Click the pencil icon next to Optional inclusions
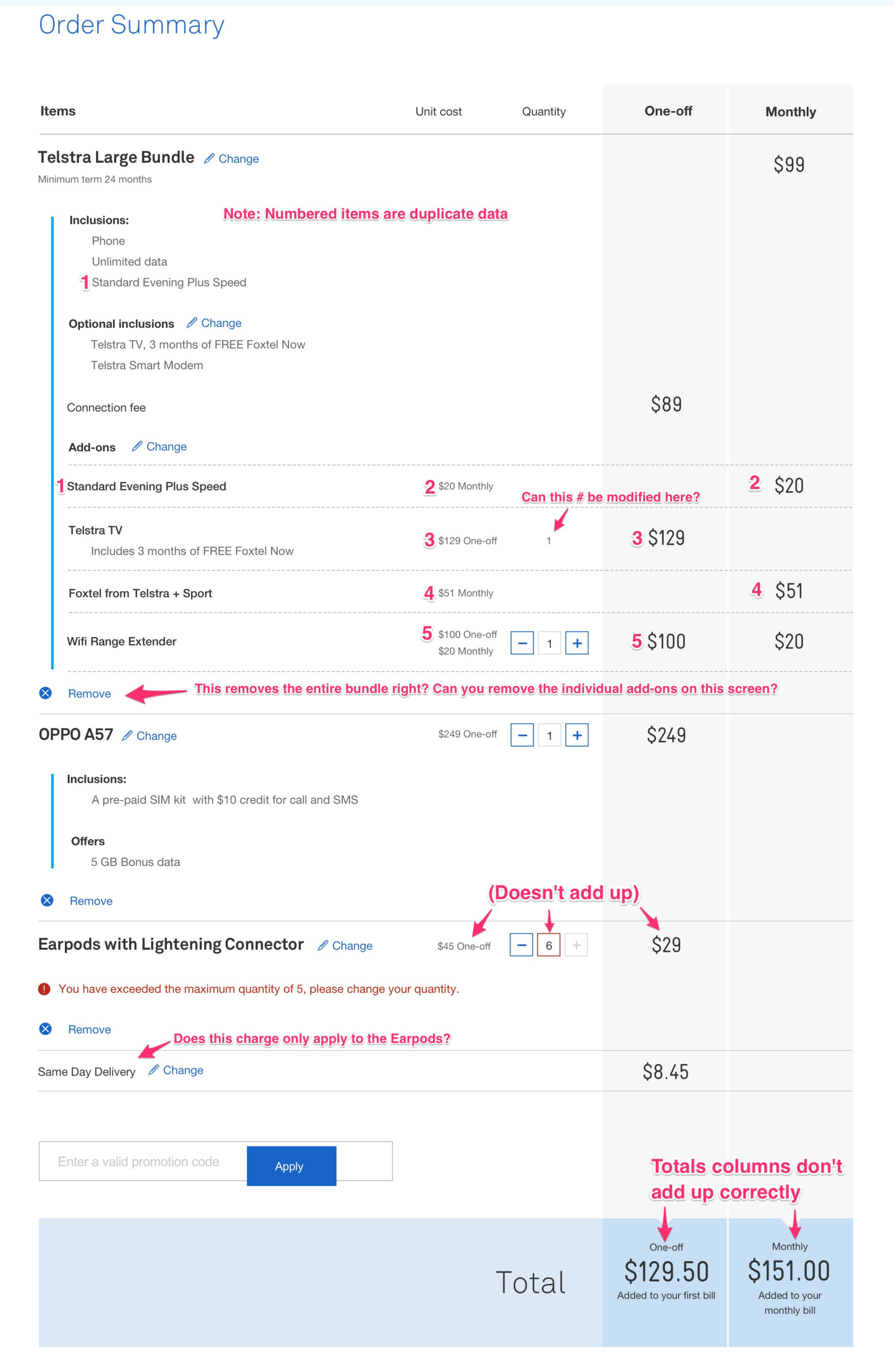This screenshot has width=894, height=1372. (x=192, y=322)
